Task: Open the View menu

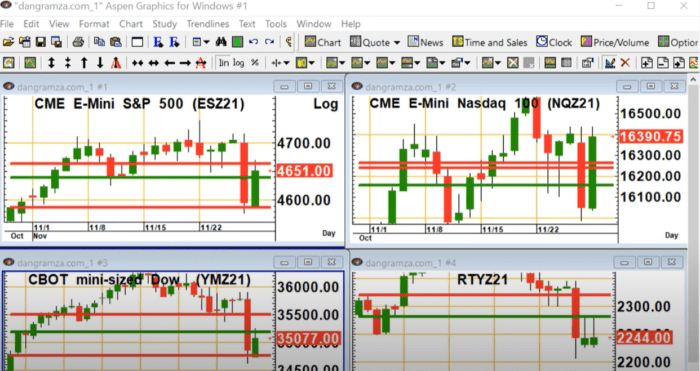Action: coord(59,24)
